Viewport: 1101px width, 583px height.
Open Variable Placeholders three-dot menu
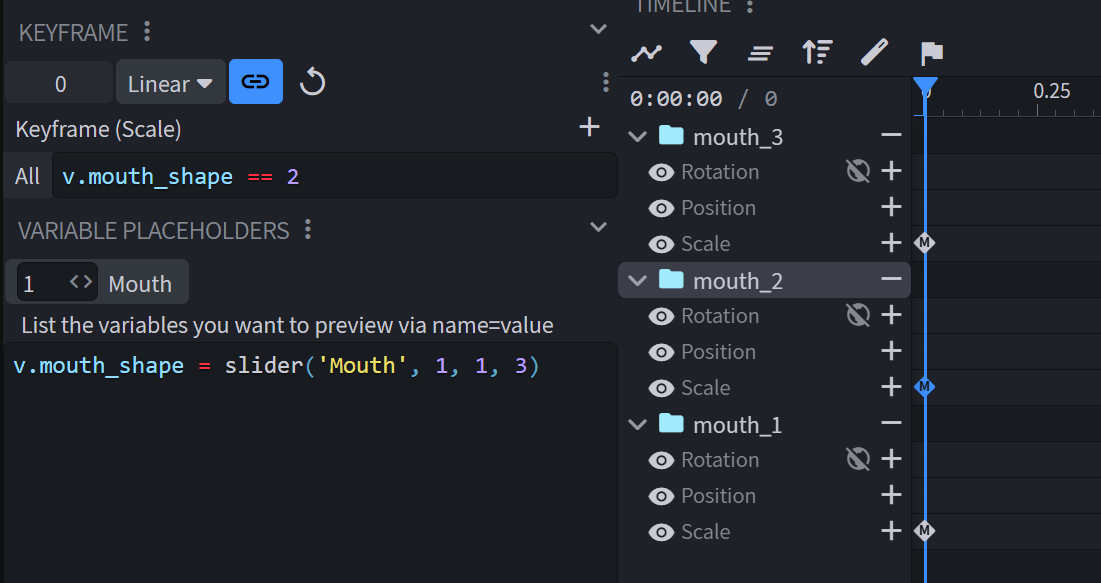pos(308,230)
